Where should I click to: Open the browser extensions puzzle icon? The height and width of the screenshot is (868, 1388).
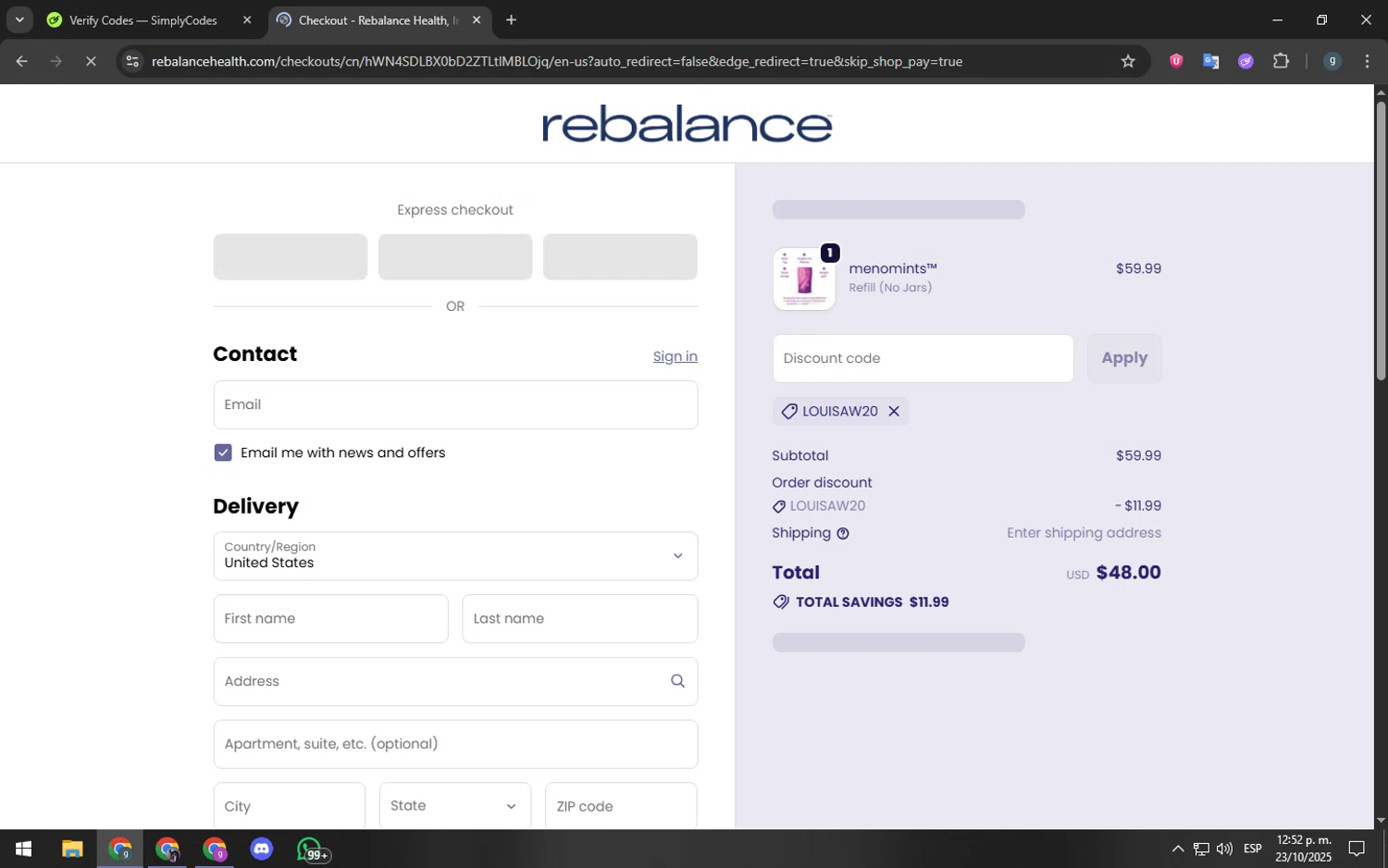coord(1281,61)
